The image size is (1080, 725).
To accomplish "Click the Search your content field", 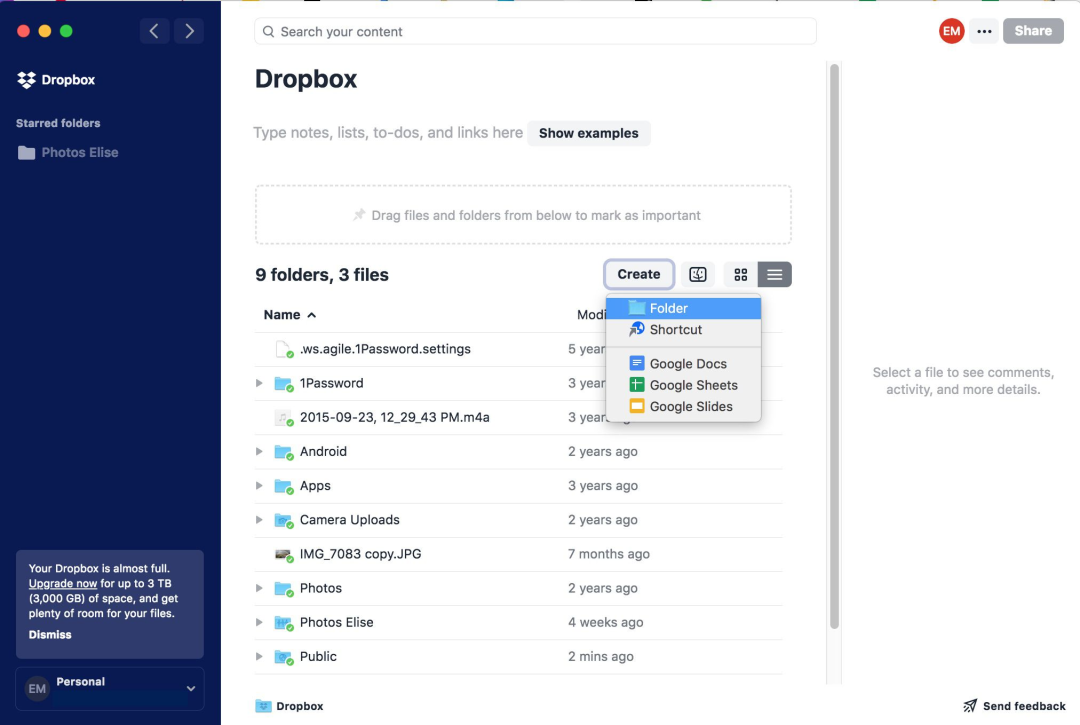I will (535, 32).
